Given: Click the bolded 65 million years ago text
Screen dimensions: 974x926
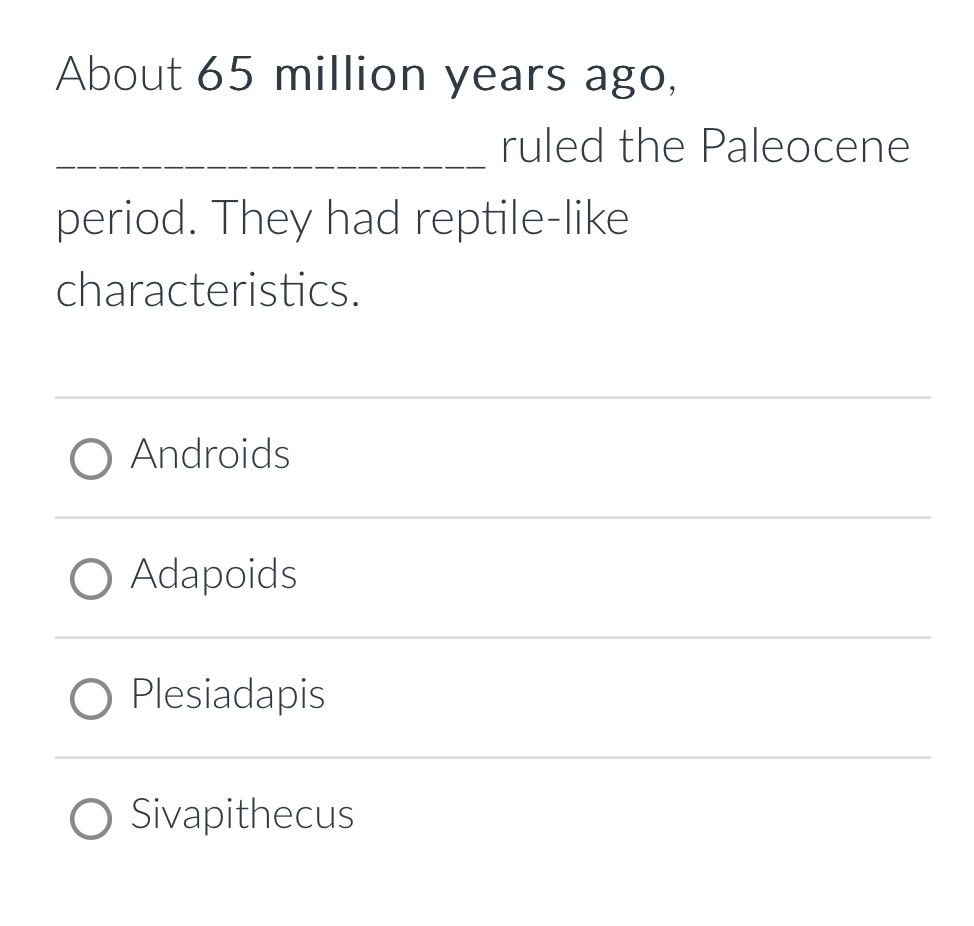Looking at the screenshot, I should click(430, 73).
